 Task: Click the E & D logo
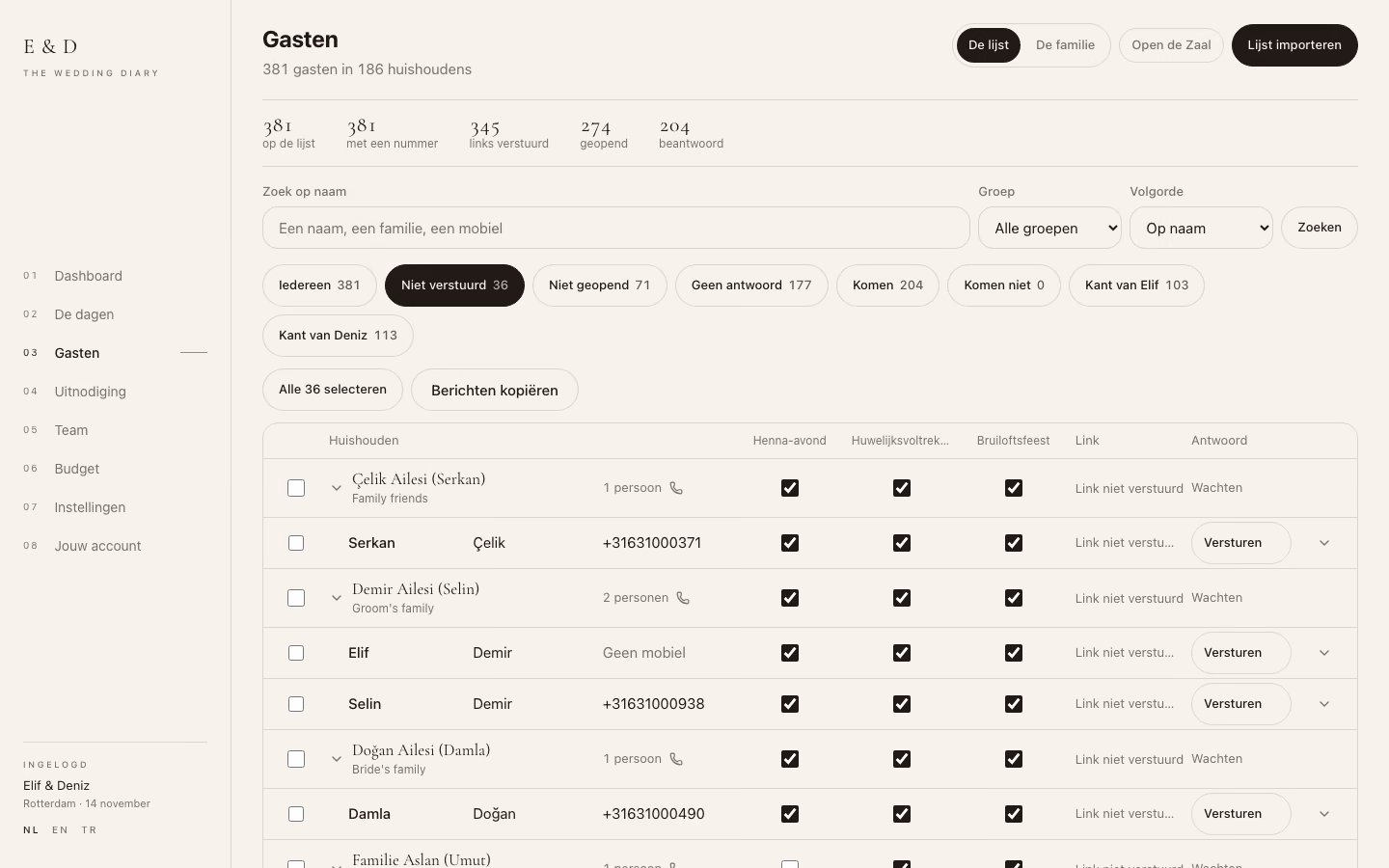point(50,46)
